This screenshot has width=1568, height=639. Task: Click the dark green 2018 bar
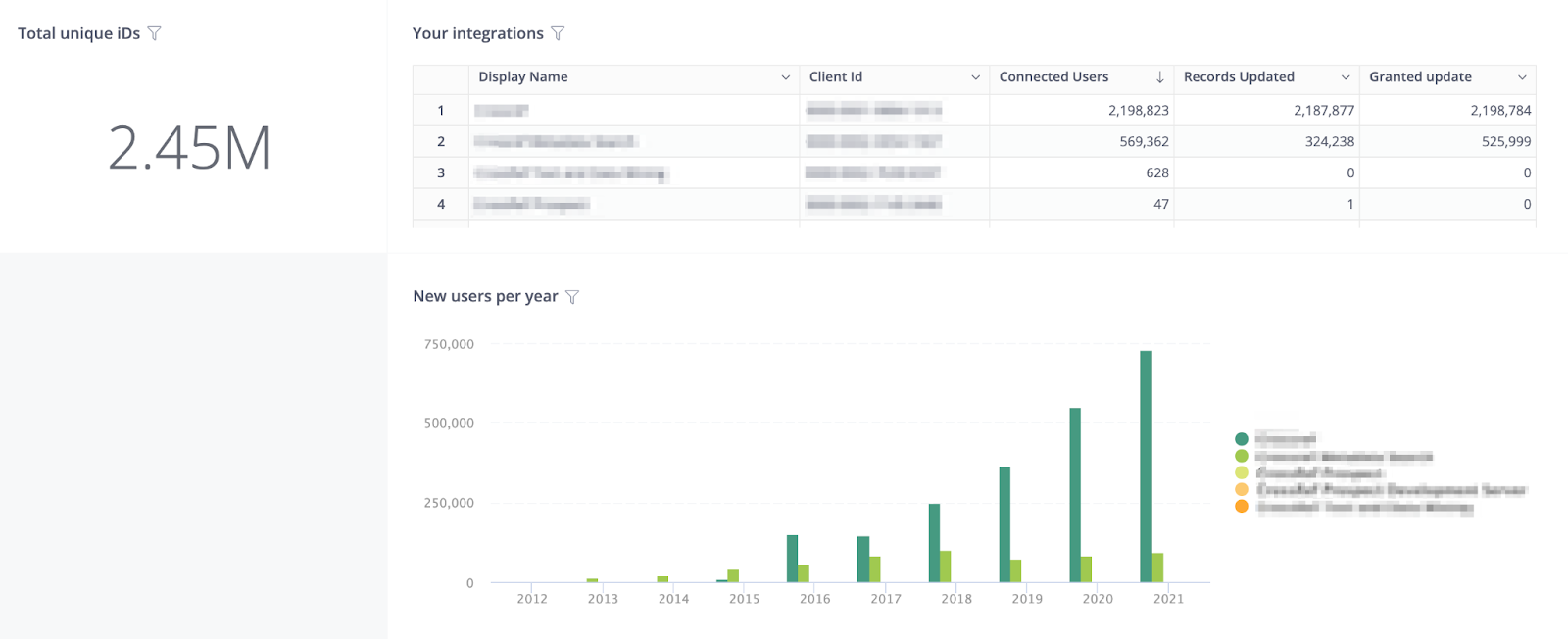(934, 543)
